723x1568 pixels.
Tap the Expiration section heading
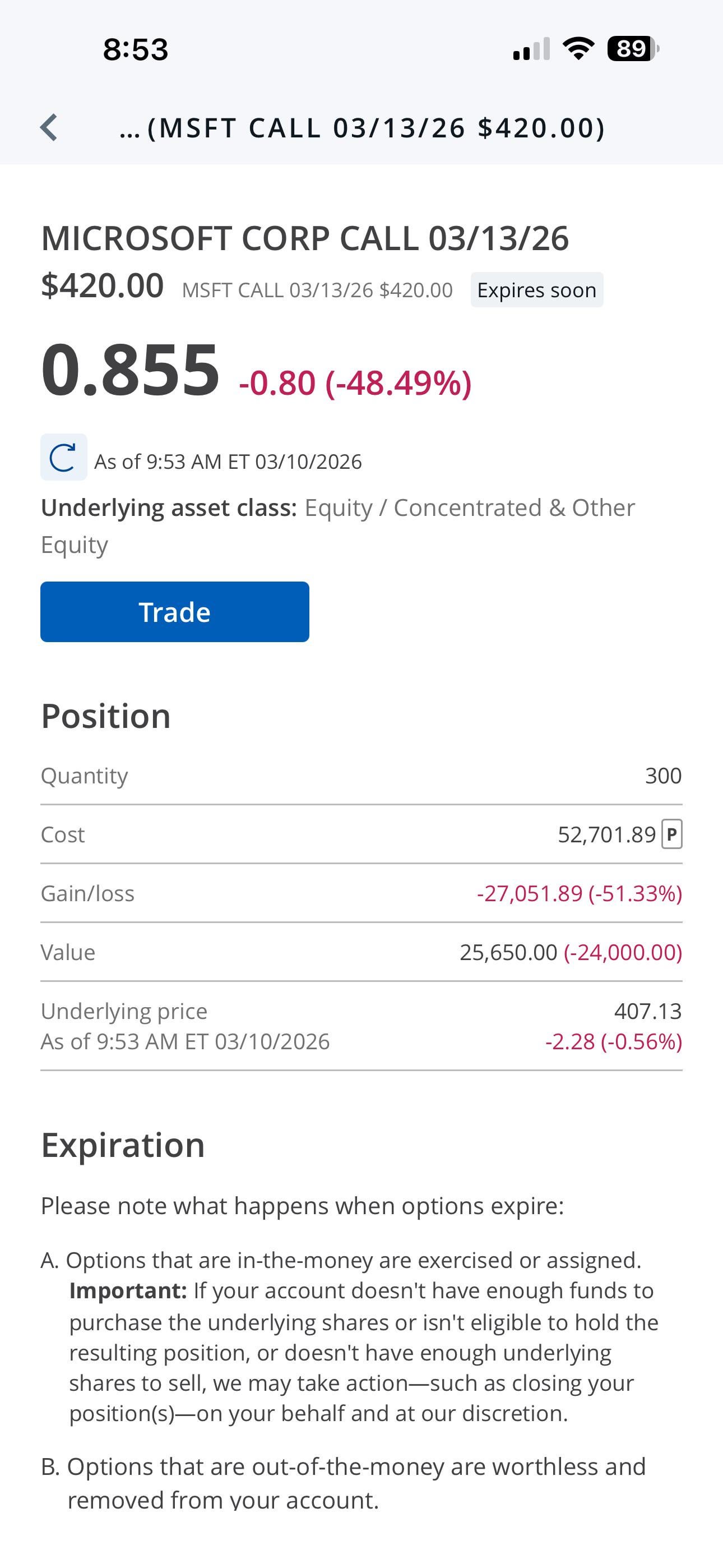[123, 1145]
